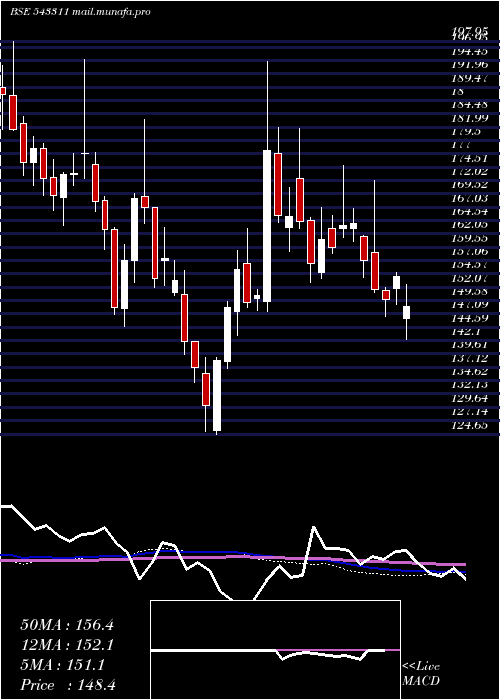Click the tall white candlestick reaching 177

tap(267, 226)
